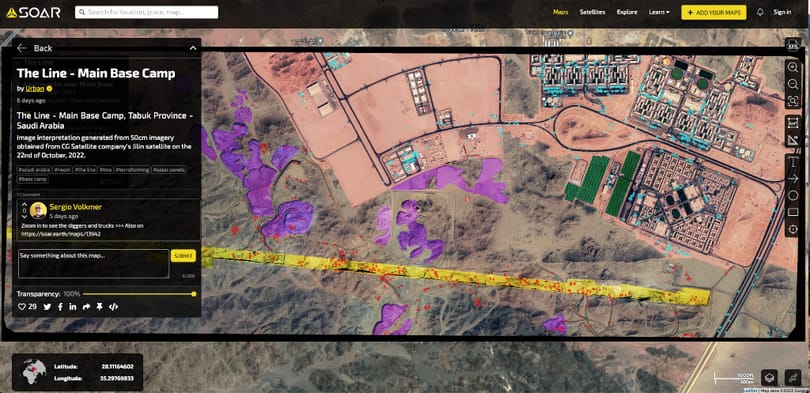Screen dimensions: 810x393
Task: Open the Satellites menu item
Action: click(592, 12)
